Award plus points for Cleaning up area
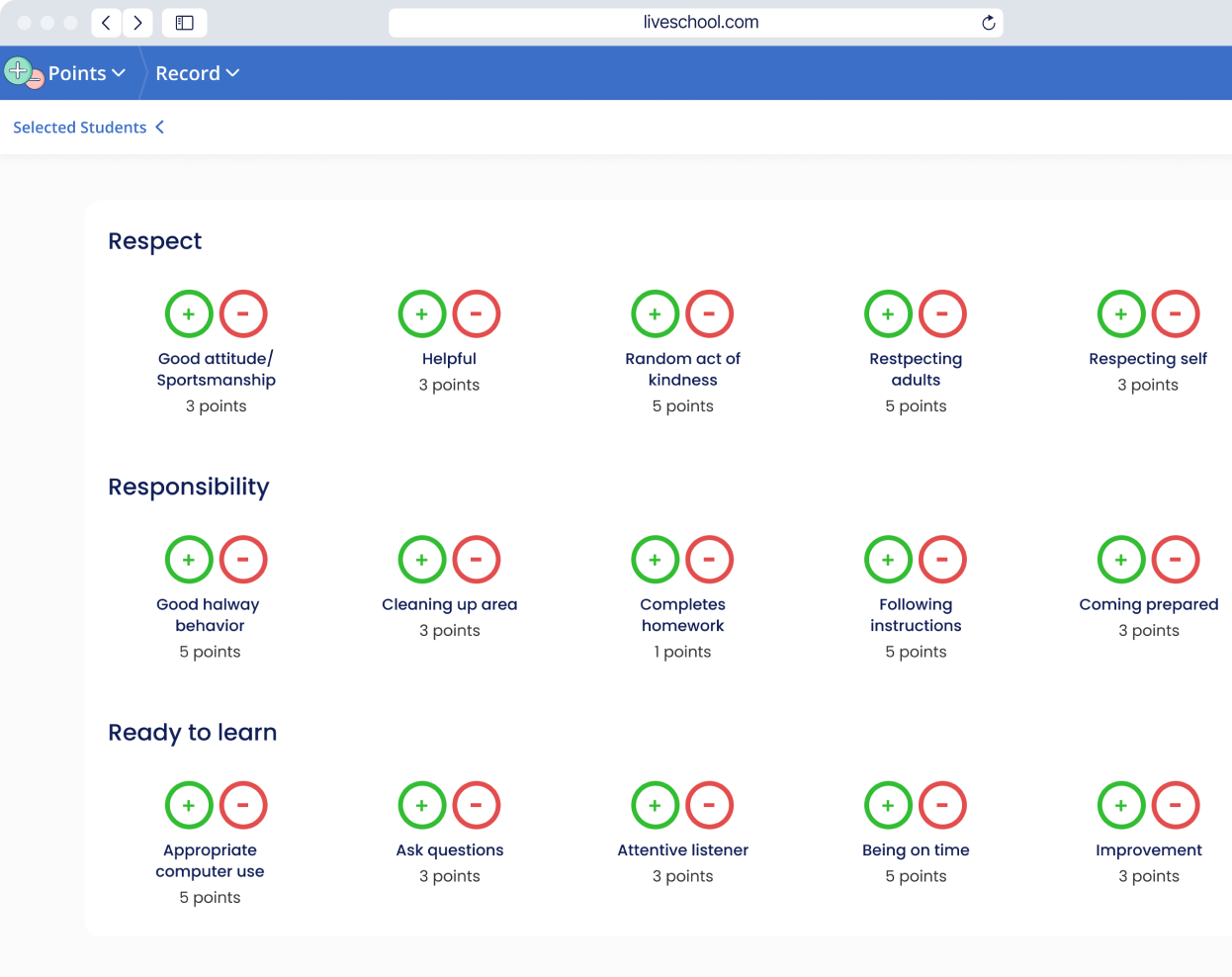Screen dimensions: 1232x977 [x=422, y=559]
